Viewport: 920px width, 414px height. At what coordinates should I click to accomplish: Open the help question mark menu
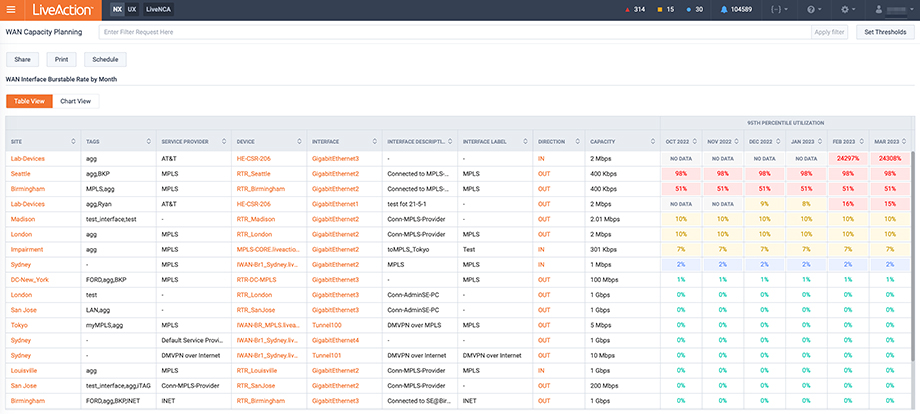coord(810,9)
